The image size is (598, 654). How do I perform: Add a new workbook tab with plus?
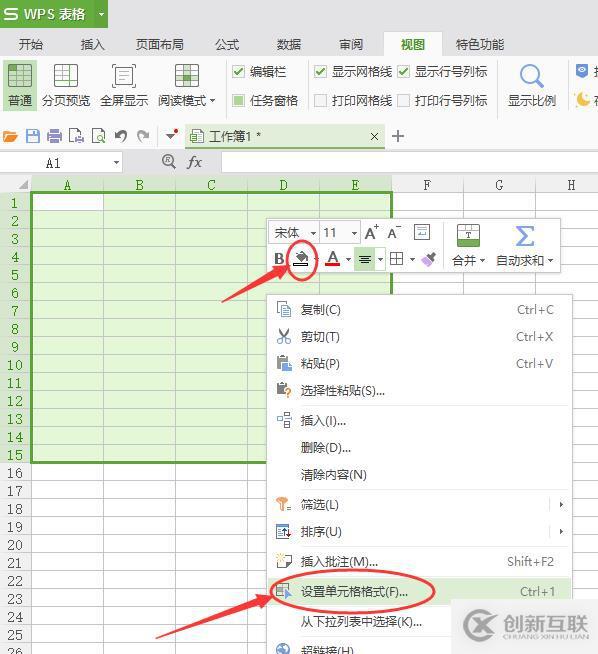pos(398,136)
